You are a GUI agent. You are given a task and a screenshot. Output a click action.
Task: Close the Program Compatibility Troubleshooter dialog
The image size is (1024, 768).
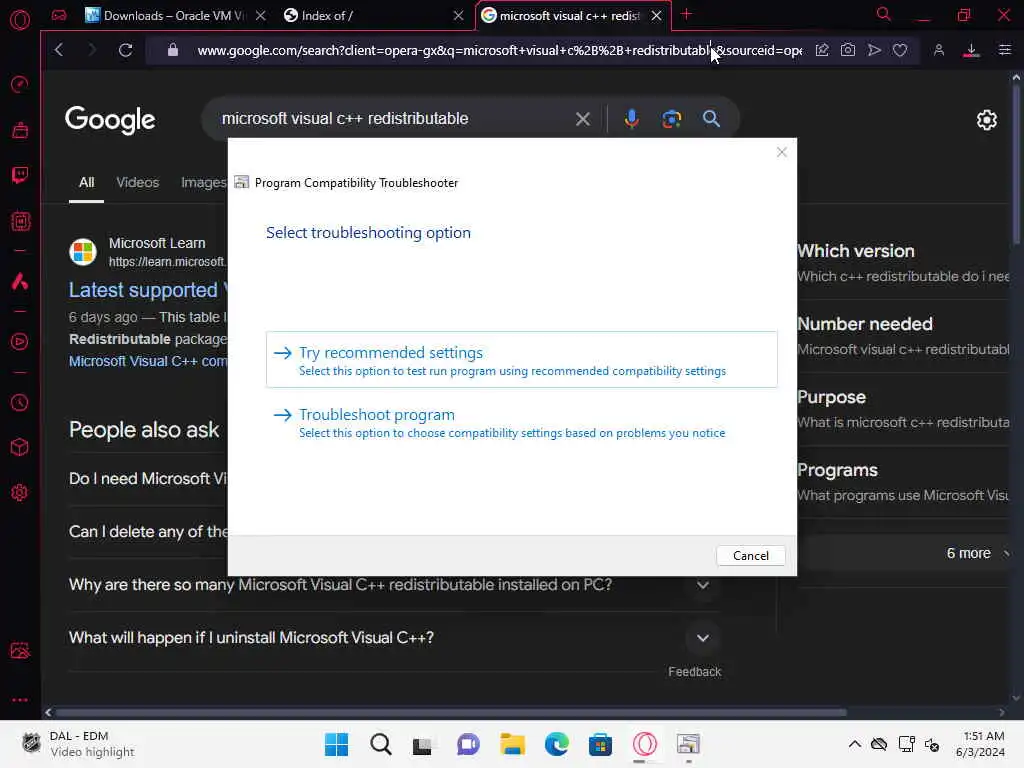coord(782,152)
